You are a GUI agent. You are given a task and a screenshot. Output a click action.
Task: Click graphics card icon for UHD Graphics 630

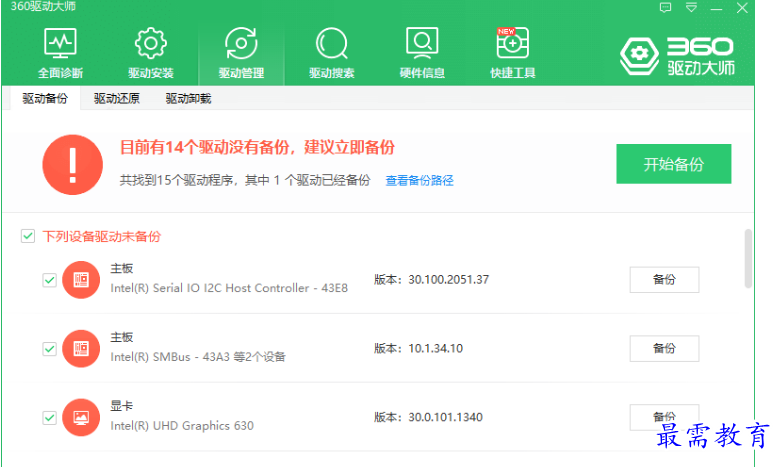pos(81,418)
